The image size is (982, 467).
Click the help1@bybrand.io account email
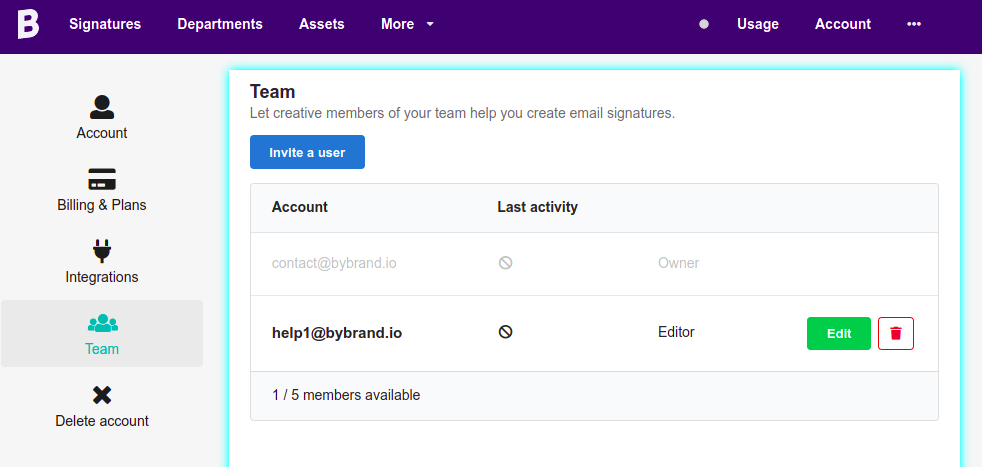[337, 332]
